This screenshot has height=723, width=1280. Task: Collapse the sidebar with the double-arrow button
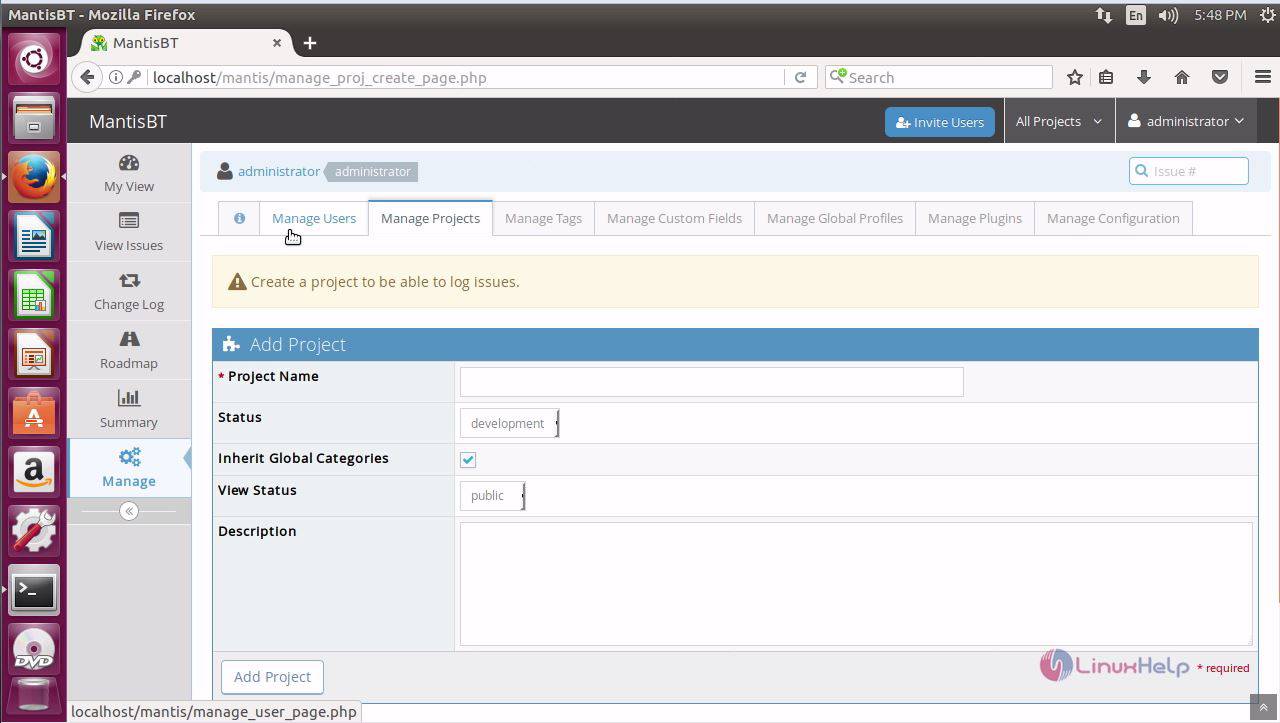point(129,511)
